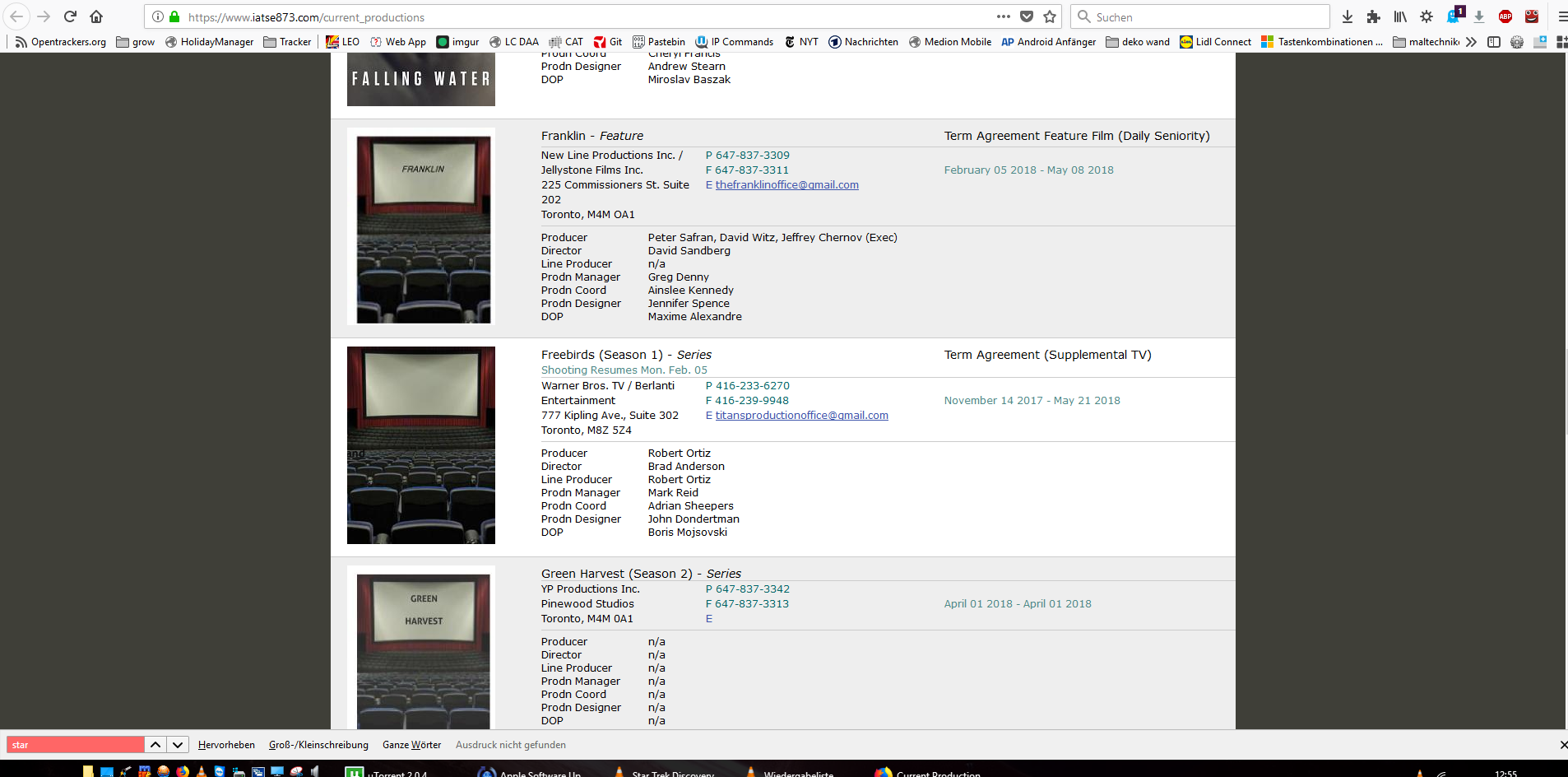Reload the current page

(70, 16)
